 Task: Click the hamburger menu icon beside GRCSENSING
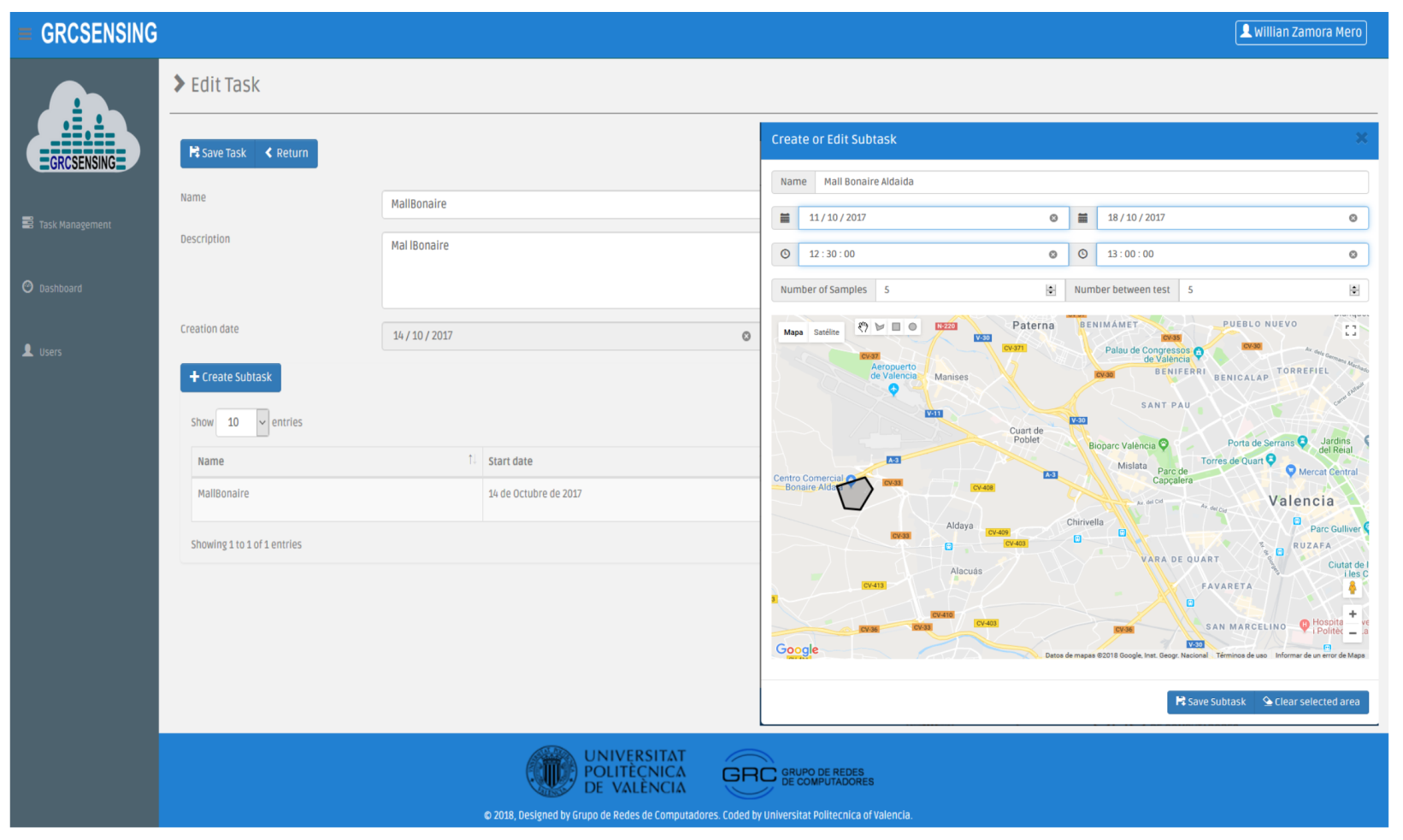click(x=25, y=34)
